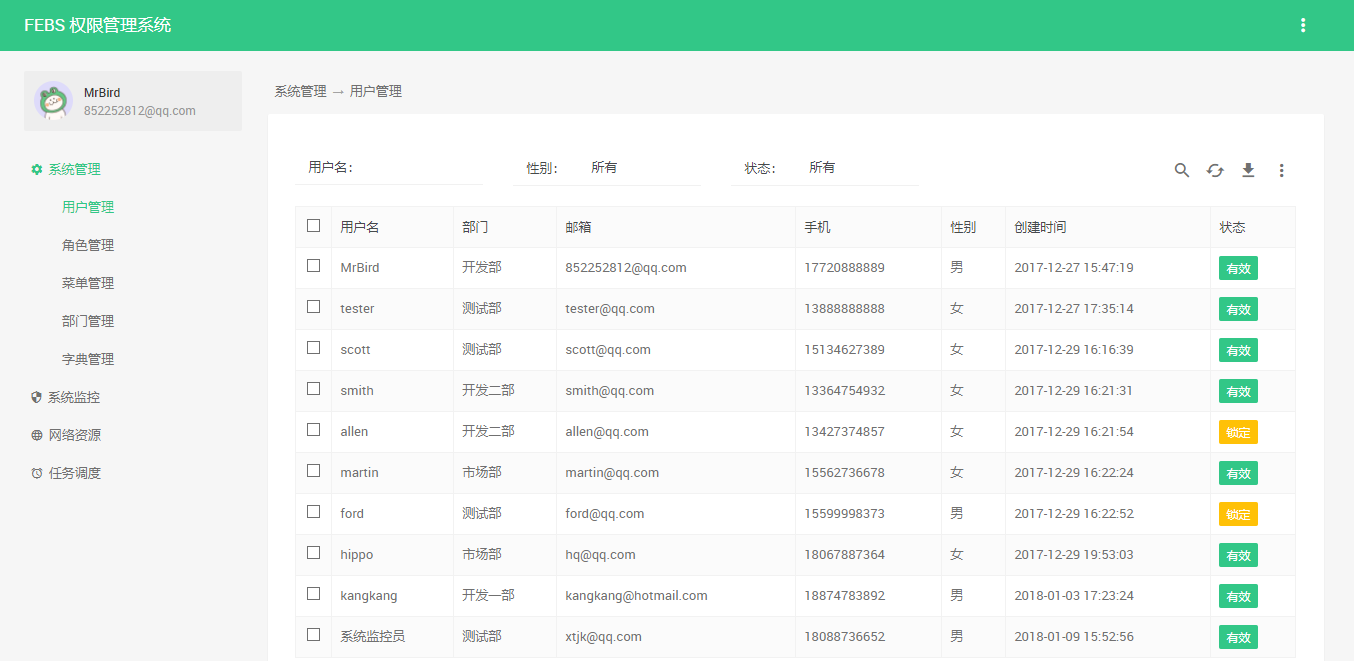The image size is (1354, 661).
Task: Click the 创建时间 column header
Action: click(1040, 227)
